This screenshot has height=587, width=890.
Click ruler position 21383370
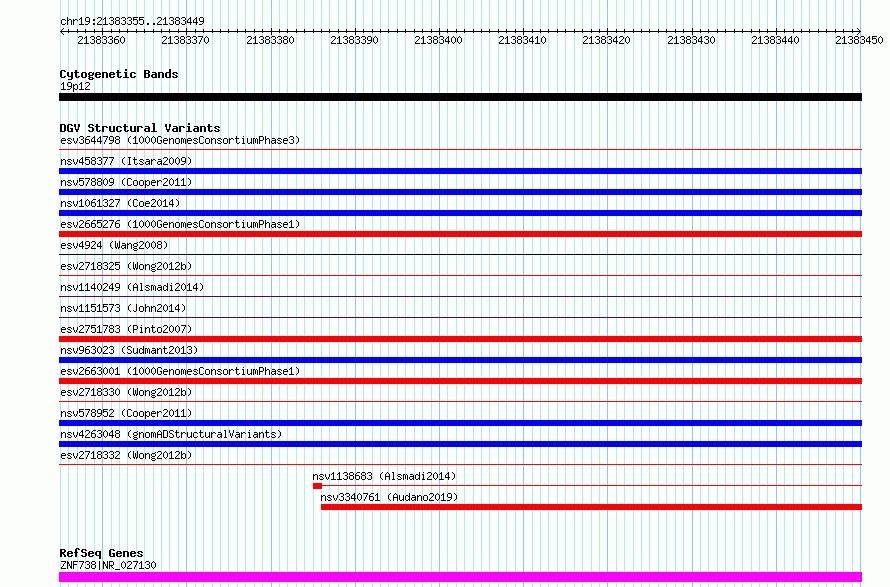[x=186, y=40]
